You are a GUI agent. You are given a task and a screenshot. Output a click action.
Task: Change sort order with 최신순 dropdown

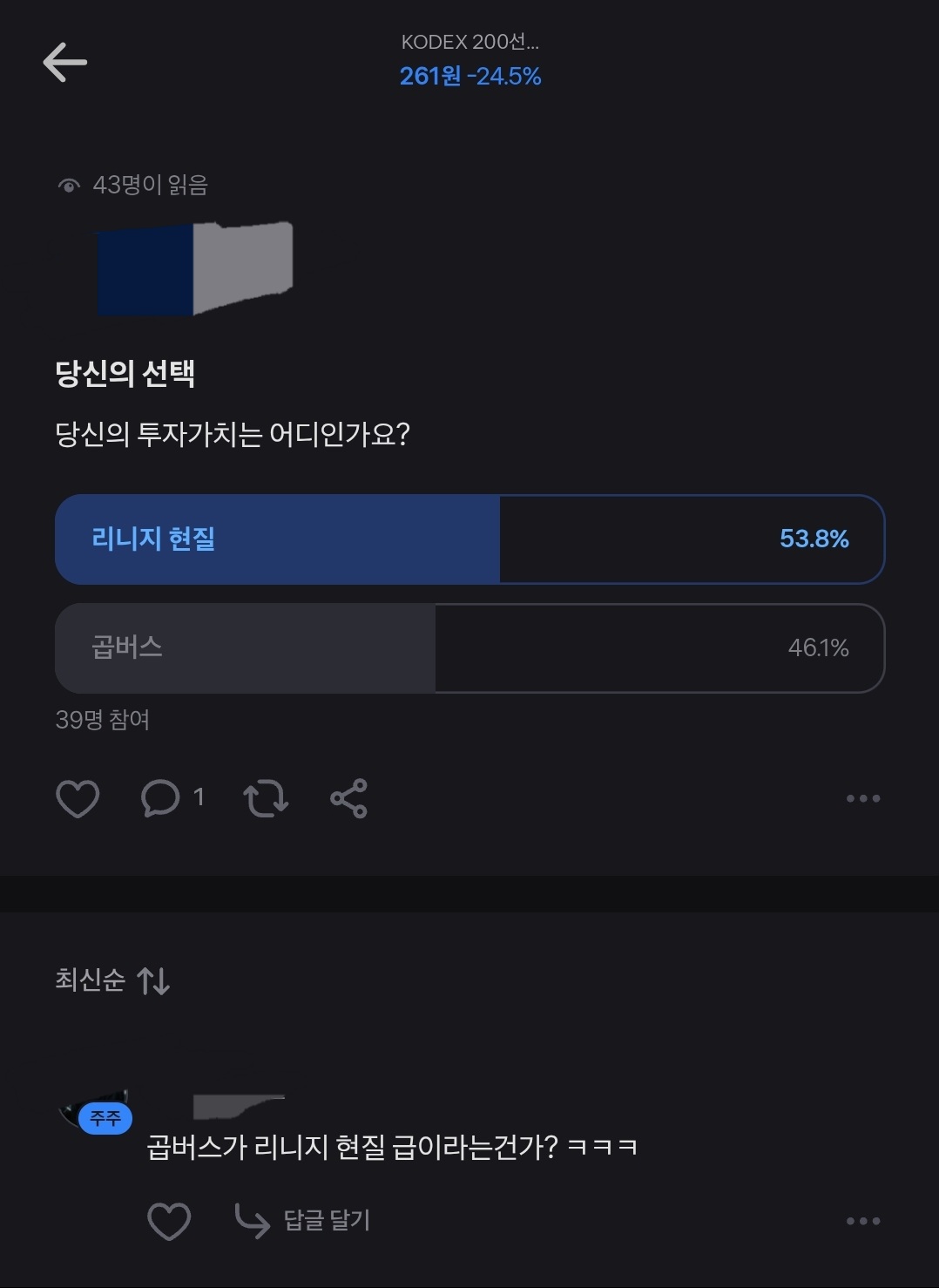91,980
